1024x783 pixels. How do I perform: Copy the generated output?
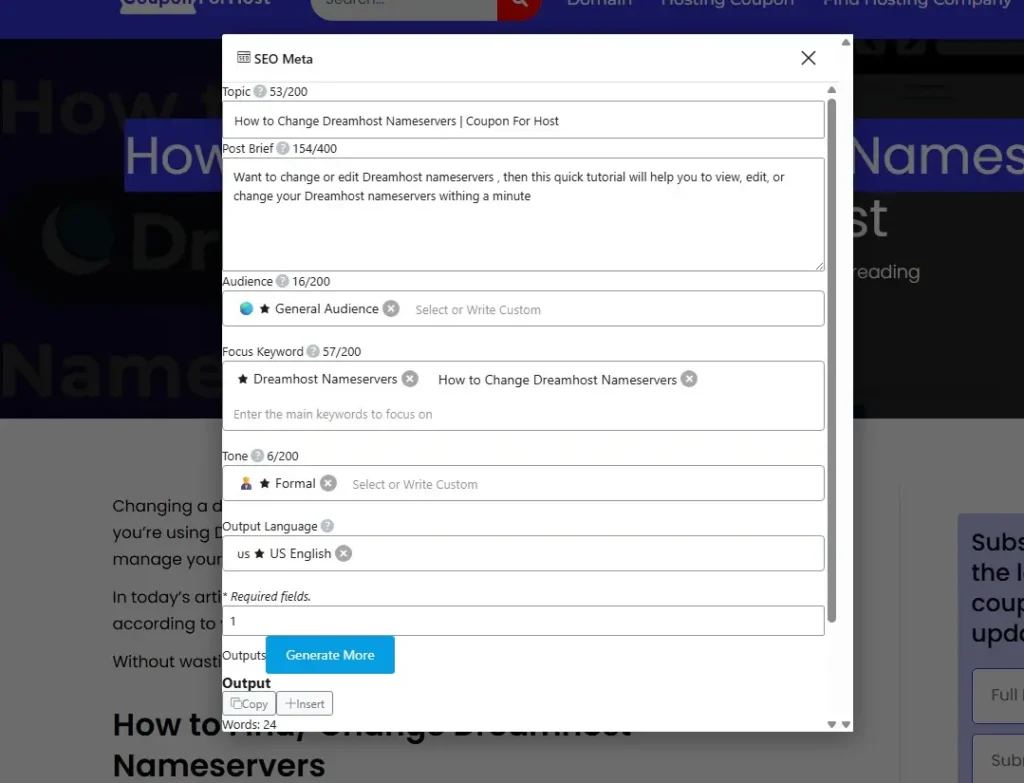pyautogui.click(x=249, y=704)
